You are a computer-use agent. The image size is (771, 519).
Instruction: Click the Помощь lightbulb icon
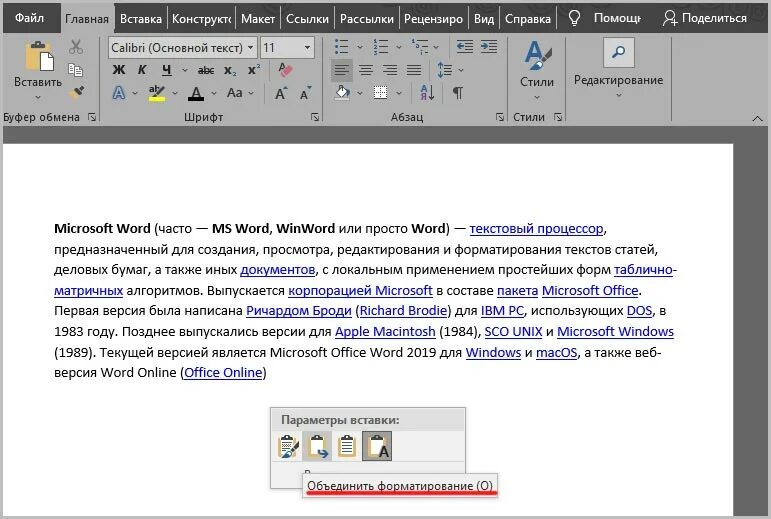click(x=574, y=18)
